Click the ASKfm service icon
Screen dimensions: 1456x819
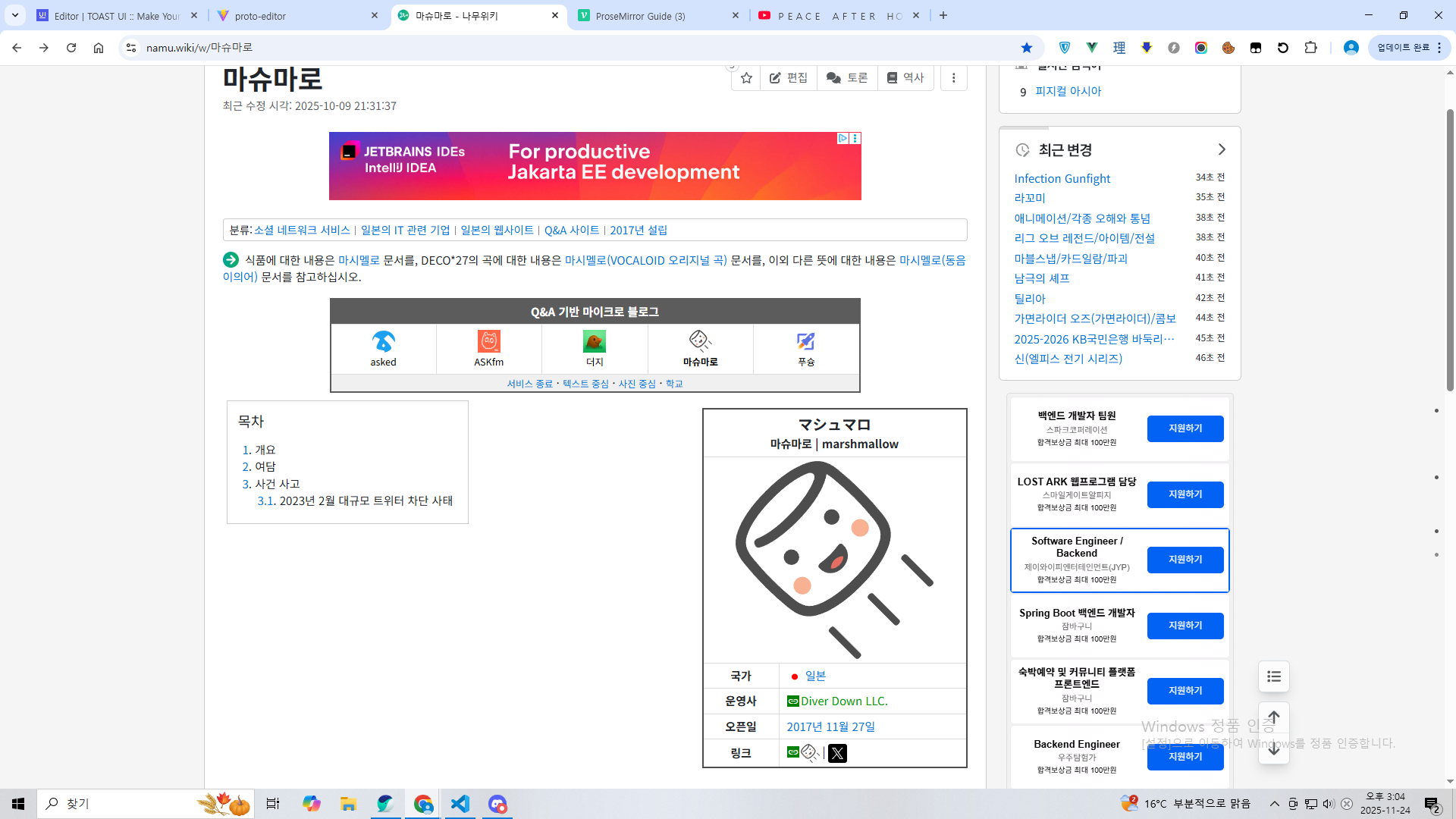488,342
